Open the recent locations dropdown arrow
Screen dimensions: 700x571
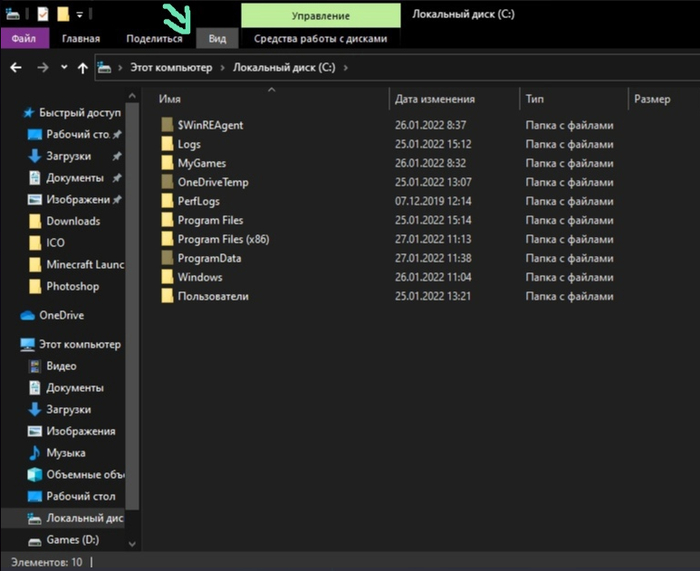[x=64, y=68]
